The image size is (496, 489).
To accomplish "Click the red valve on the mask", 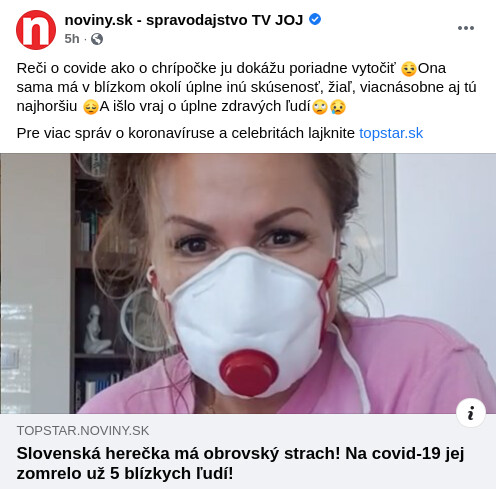I will [249, 372].
